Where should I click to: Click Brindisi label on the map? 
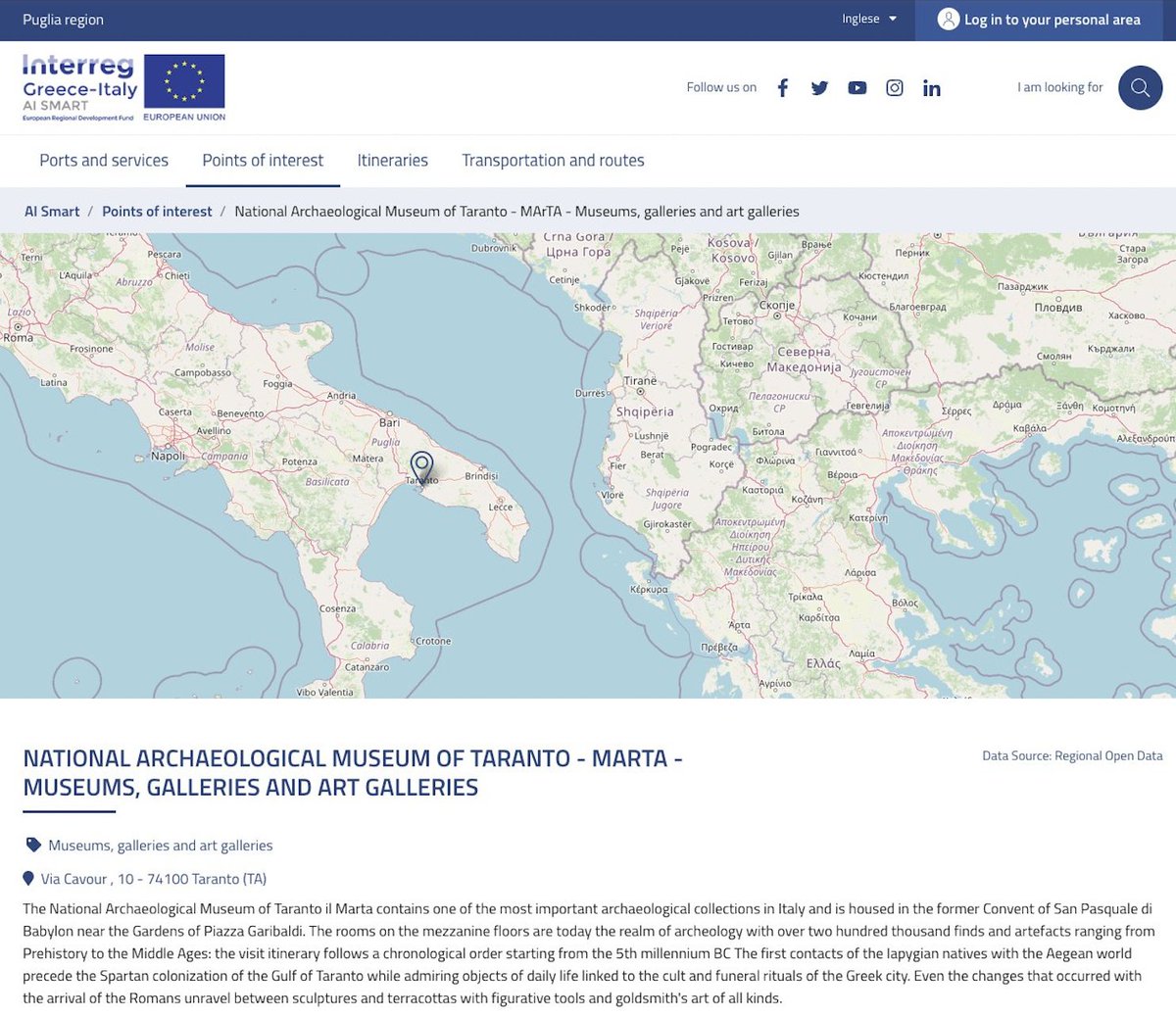[481, 475]
